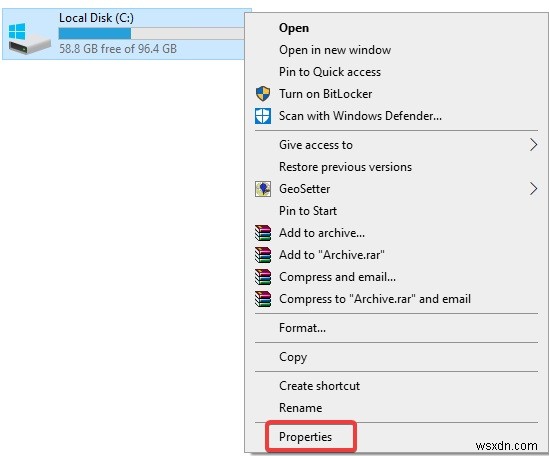Click WinRAR icon beside Add to "Archive.rar"
Viewport: 549px width, 456px height.
coord(263,255)
